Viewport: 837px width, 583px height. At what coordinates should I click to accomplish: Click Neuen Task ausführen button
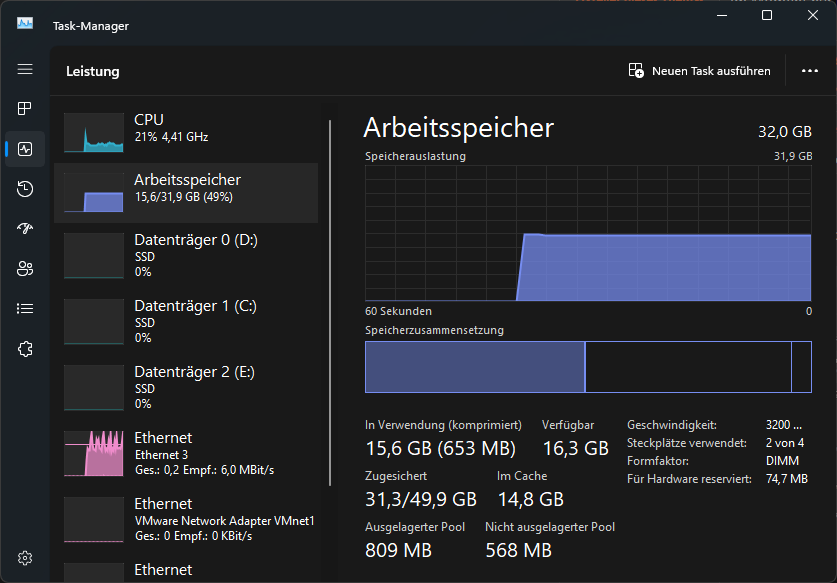tap(699, 71)
